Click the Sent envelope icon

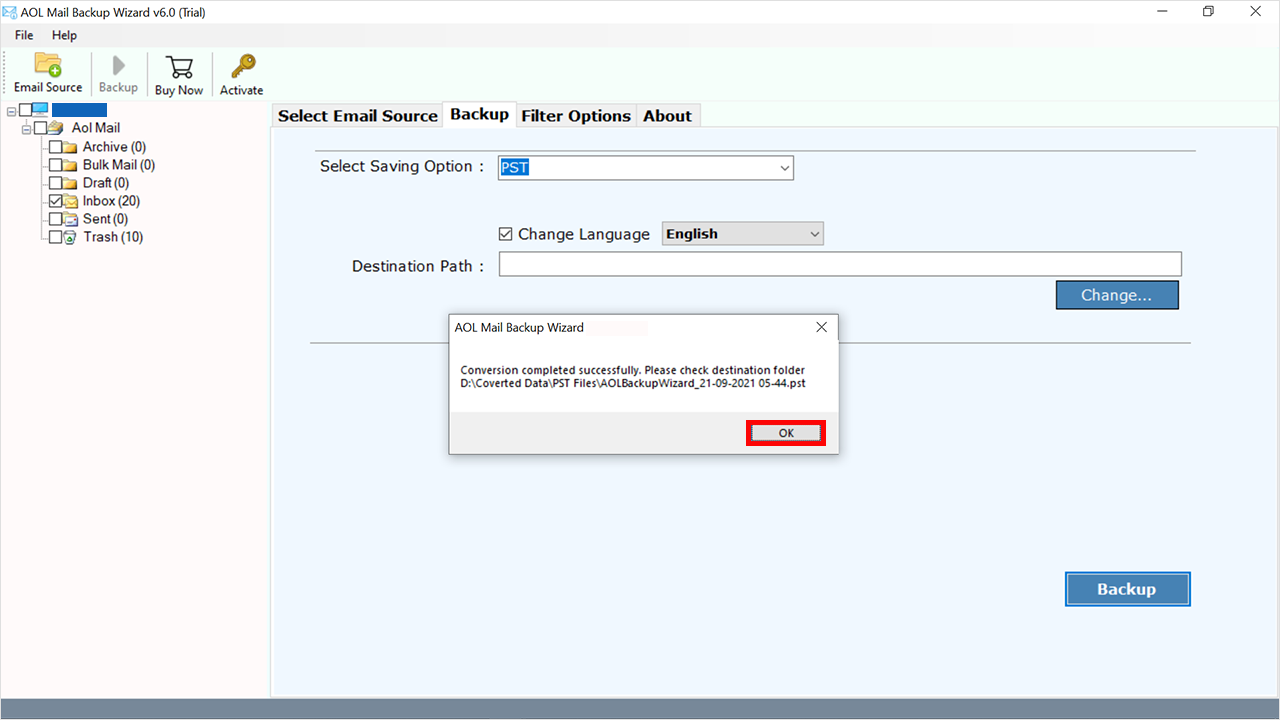pyautogui.click(x=70, y=219)
